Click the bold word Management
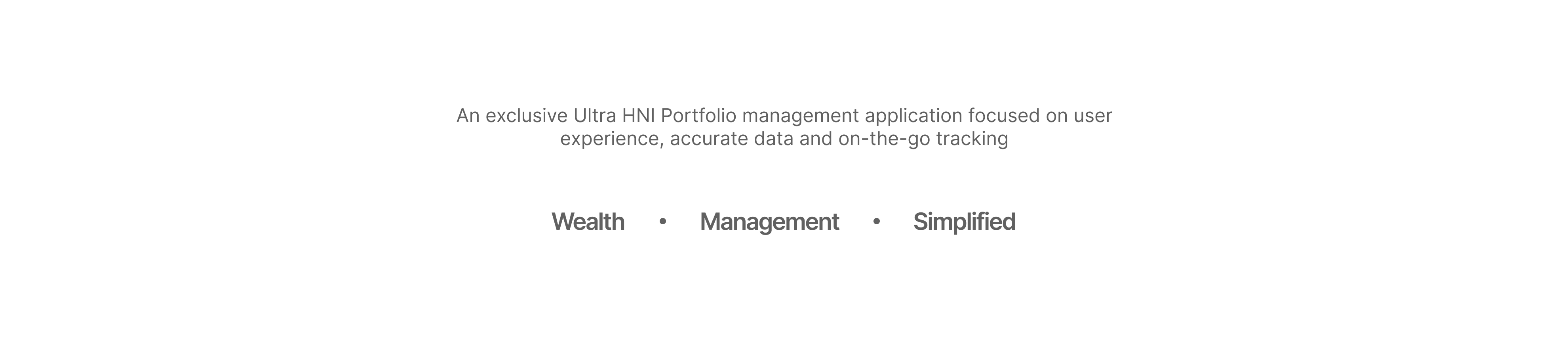 pos(769,222)
